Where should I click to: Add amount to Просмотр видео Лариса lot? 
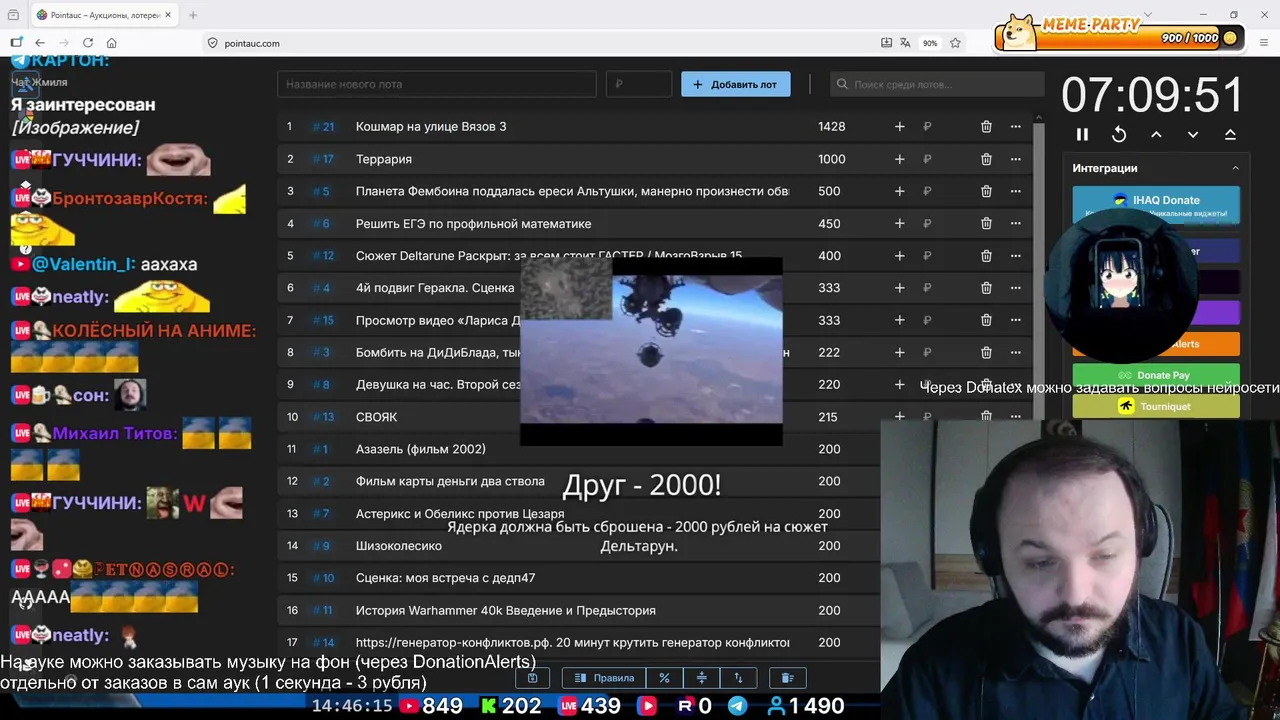899,320
